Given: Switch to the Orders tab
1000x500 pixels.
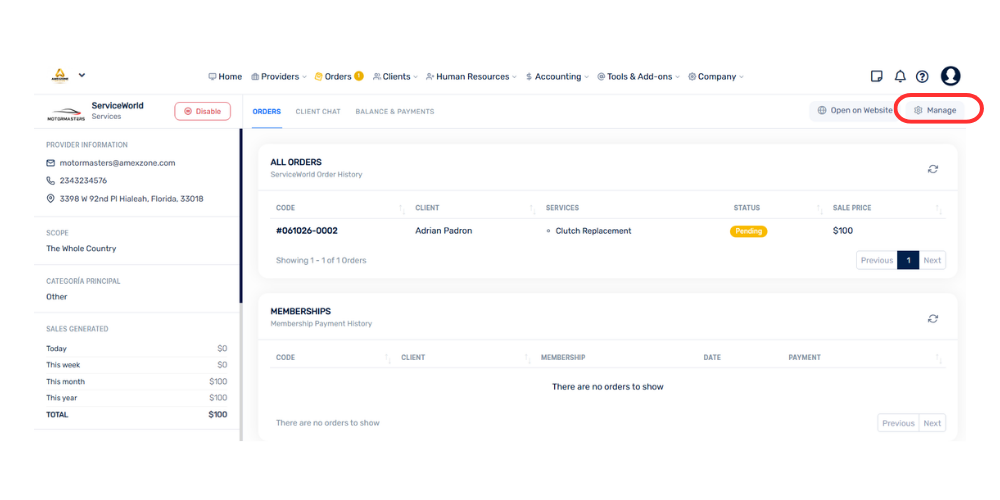Looking at the screenshot, I should pos(267,112).
